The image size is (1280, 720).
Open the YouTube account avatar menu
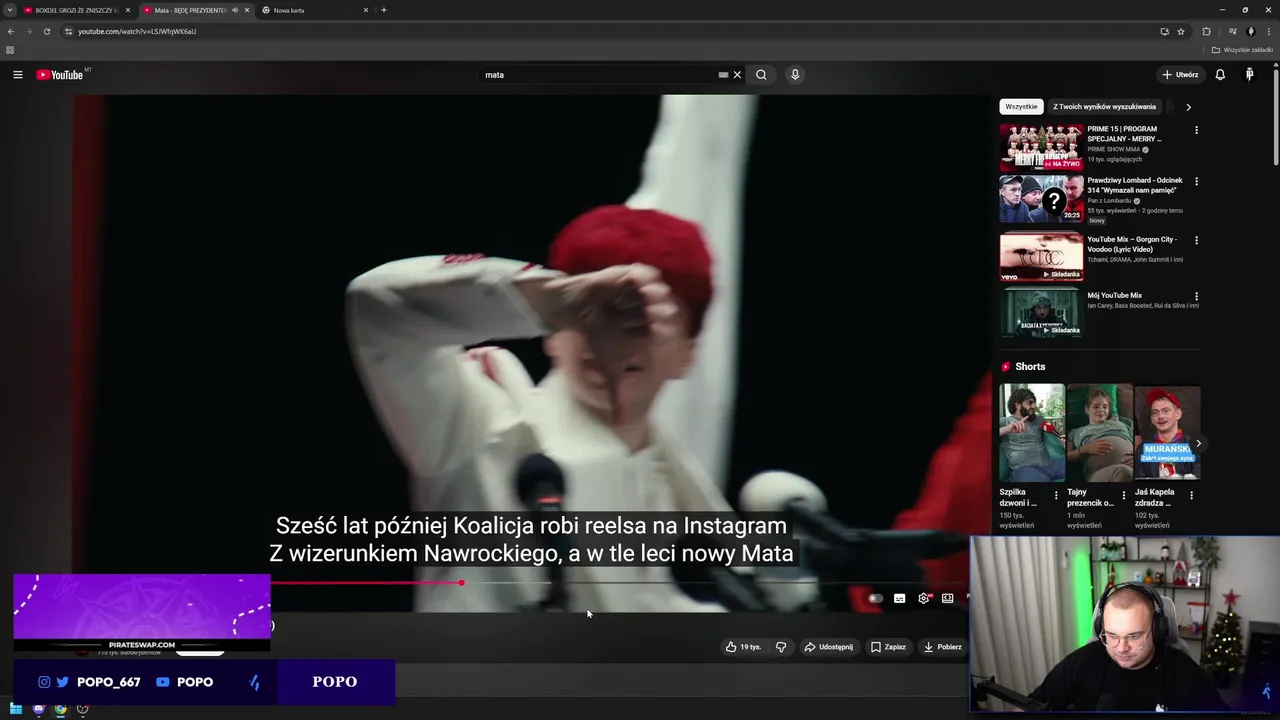point(1249,75)
